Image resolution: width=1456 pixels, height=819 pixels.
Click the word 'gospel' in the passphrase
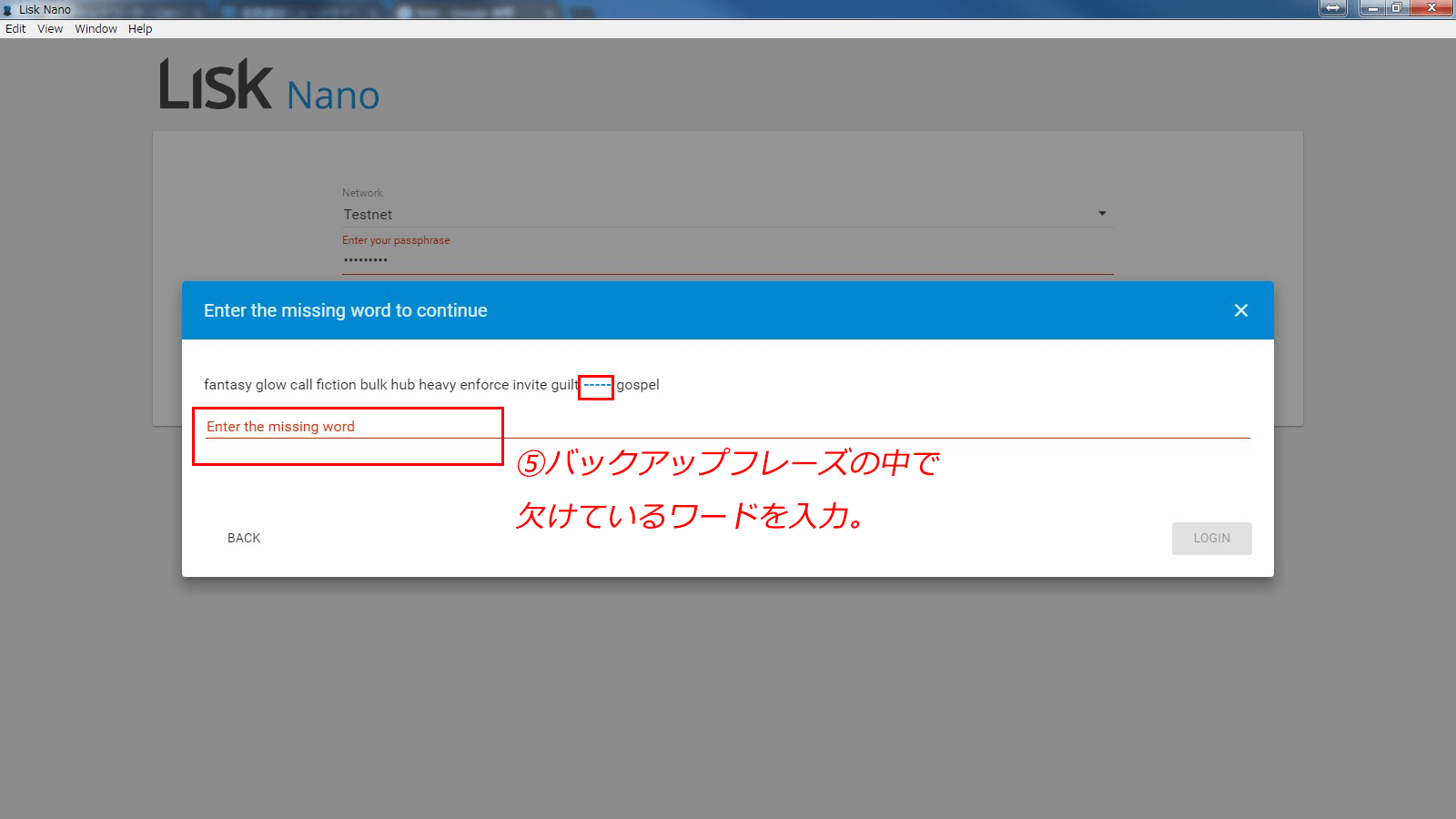[x=638, y=385]
